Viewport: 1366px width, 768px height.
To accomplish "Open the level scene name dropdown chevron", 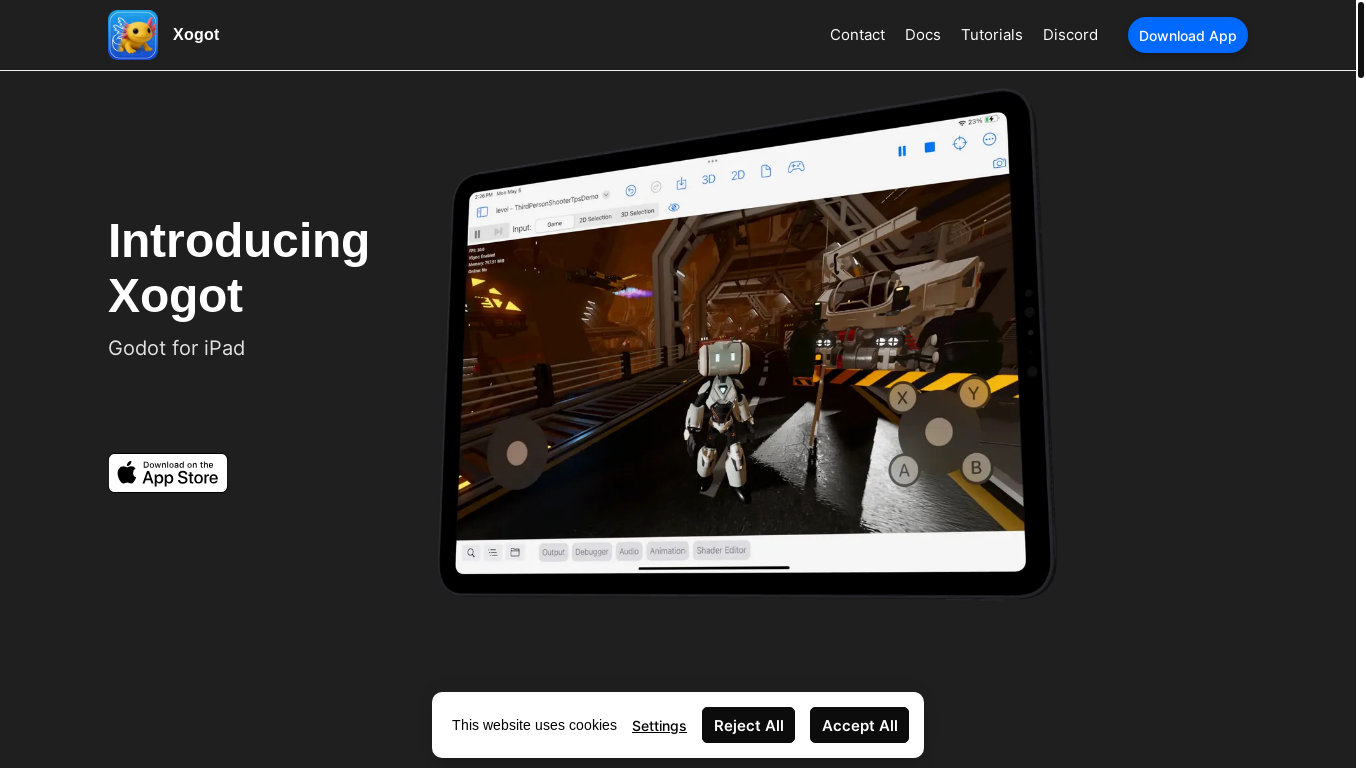I will 606,194.
